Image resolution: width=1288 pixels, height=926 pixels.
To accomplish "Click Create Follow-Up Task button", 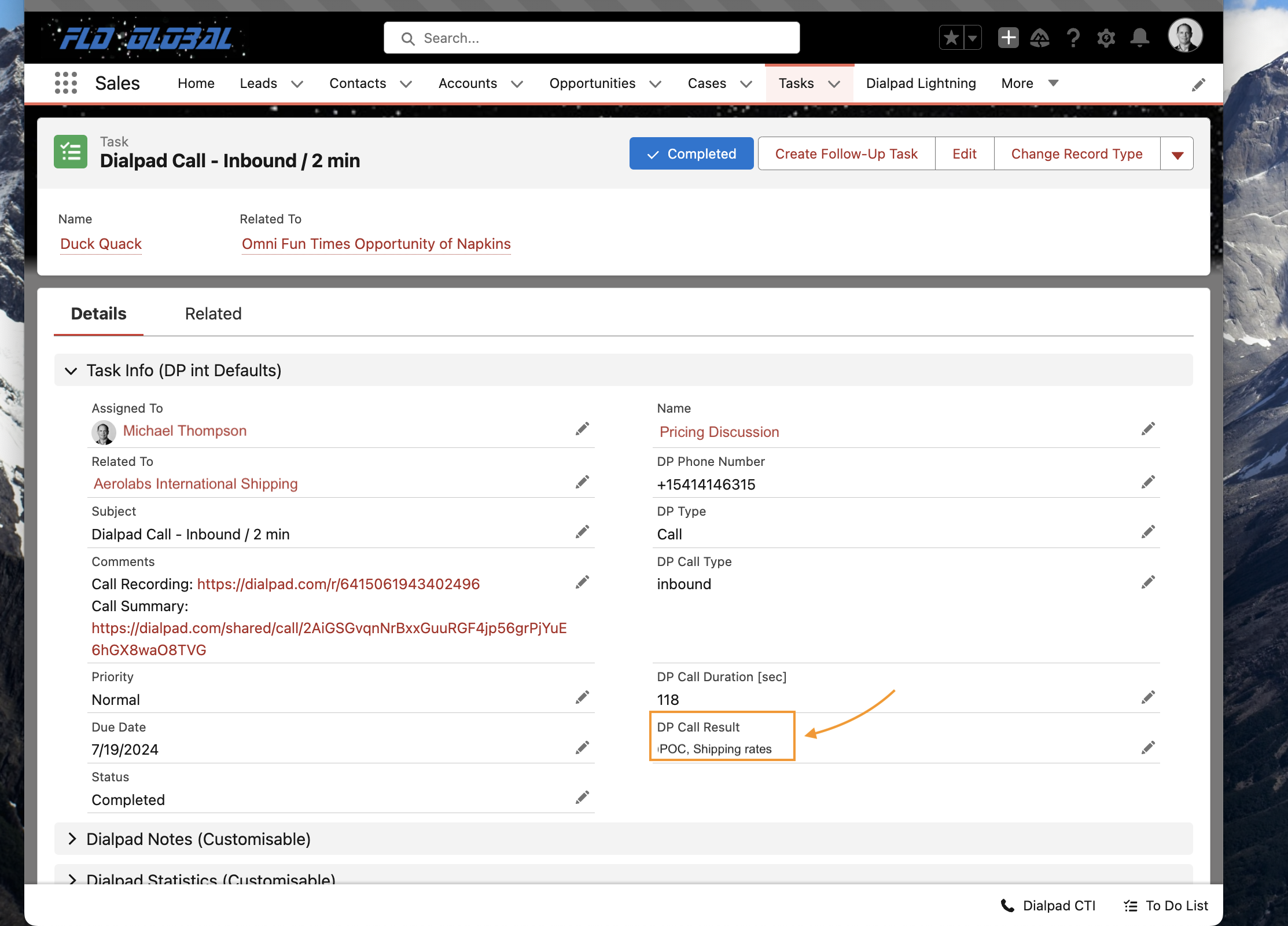I will coord(847,154).
